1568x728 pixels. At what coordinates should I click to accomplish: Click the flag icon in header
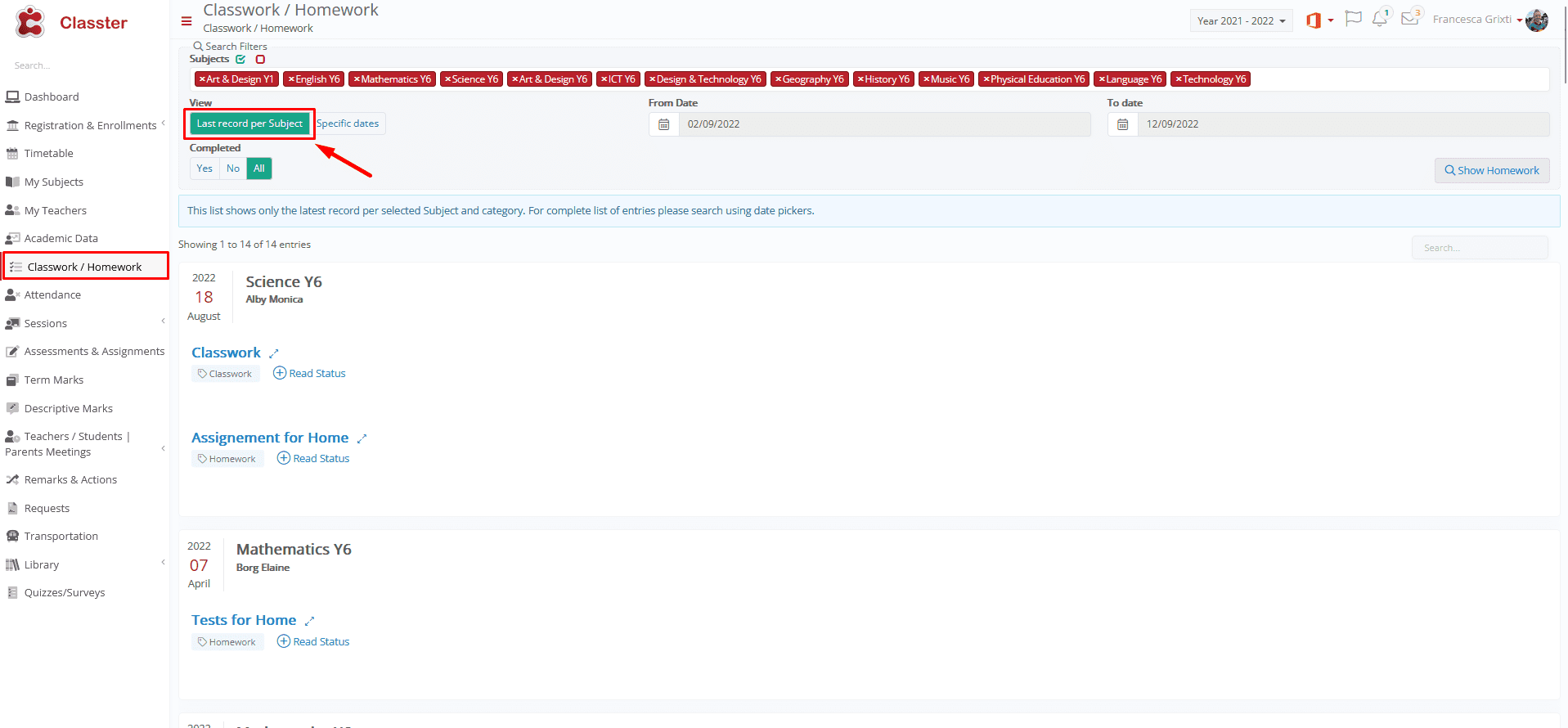click(x=1354, y=18)
